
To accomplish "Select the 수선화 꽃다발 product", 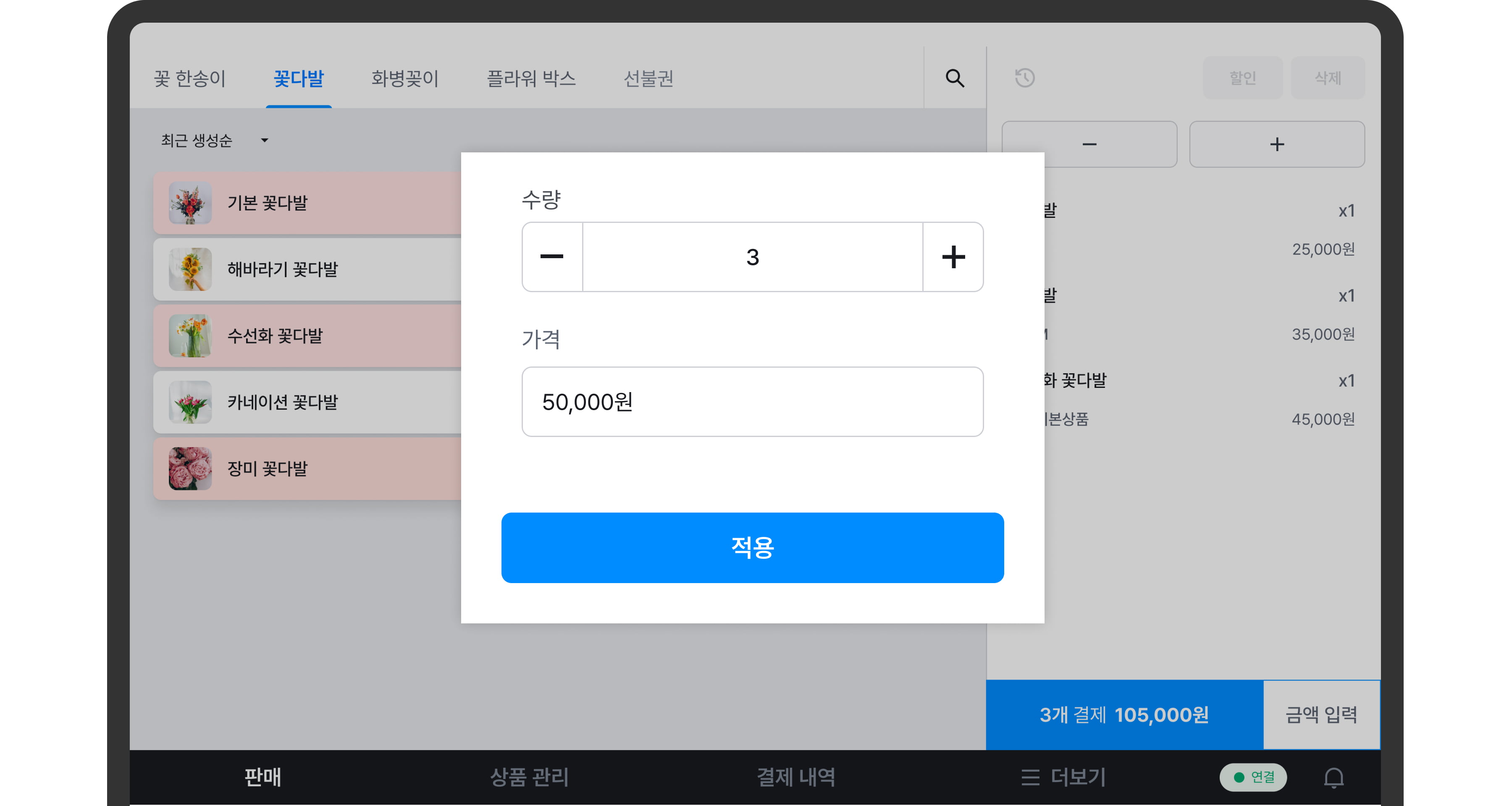I will 307,335.
